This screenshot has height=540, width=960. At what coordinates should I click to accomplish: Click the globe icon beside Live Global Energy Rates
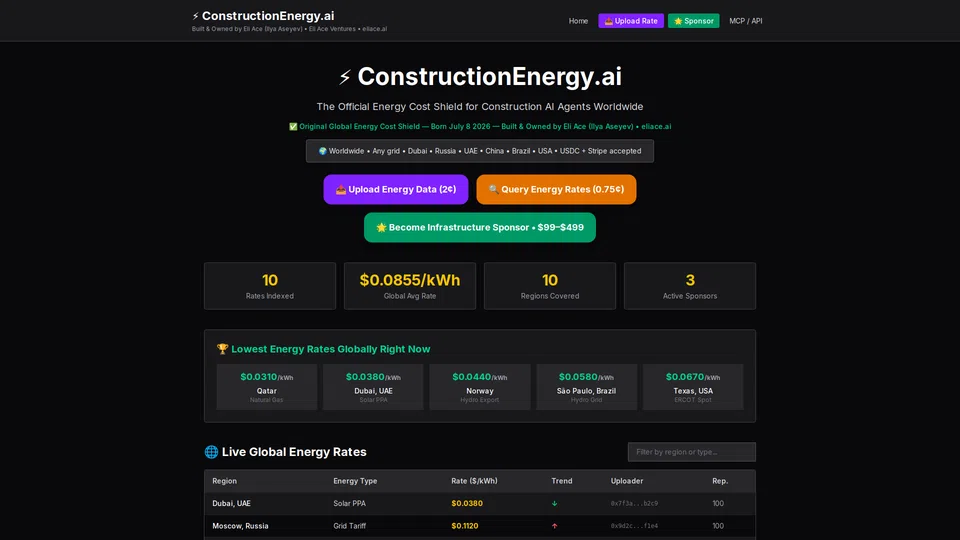(211, 452)
